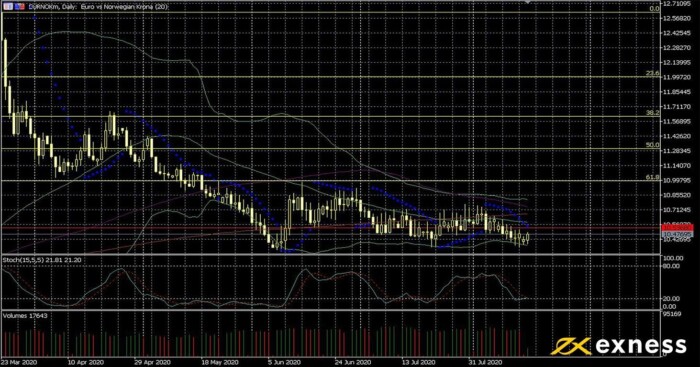Click the 12.71095 top price axis label
Screen dimensions: 700x367
[677, 4]
